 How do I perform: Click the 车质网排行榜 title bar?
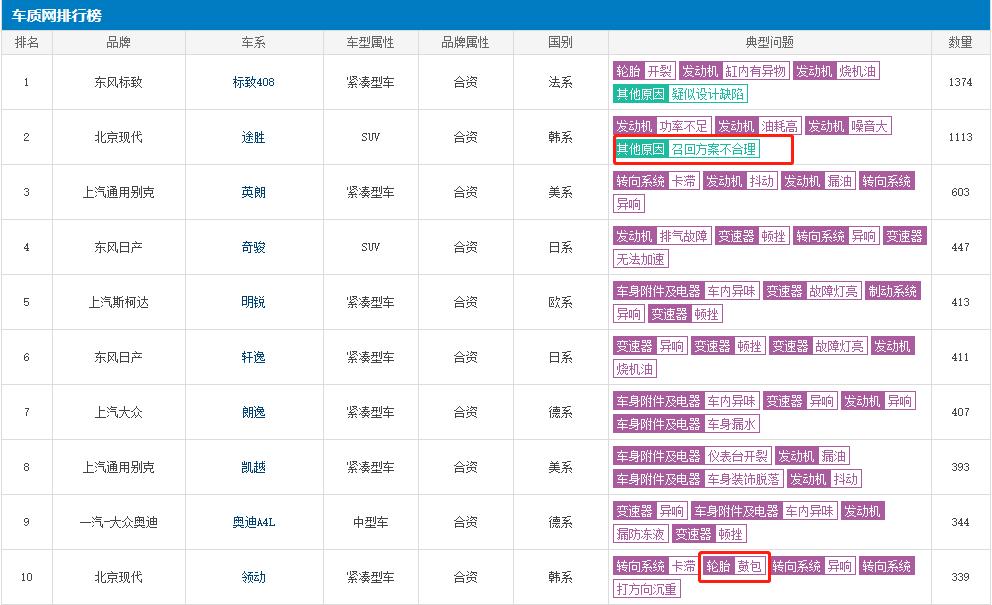click(60, 13)
